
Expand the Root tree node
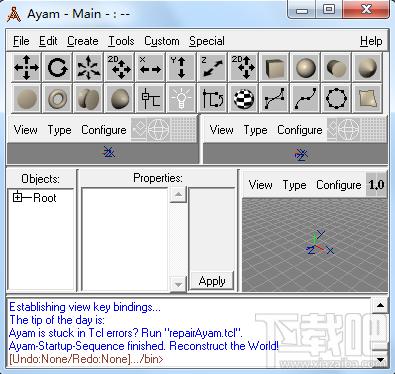point(17,197)
